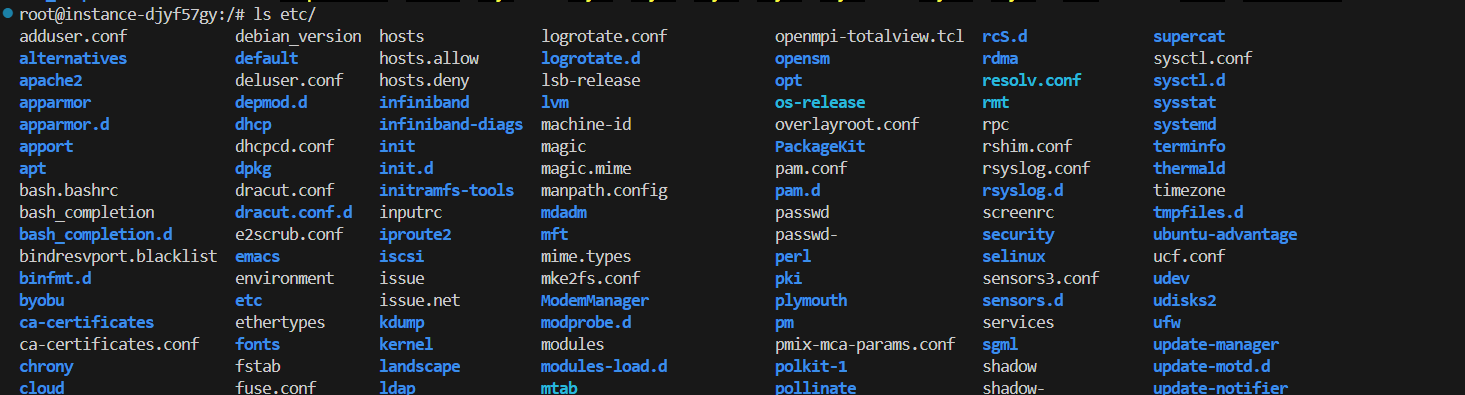Click the kdump directory entry
Screen dimensions: 1465x395
point(401,322)
